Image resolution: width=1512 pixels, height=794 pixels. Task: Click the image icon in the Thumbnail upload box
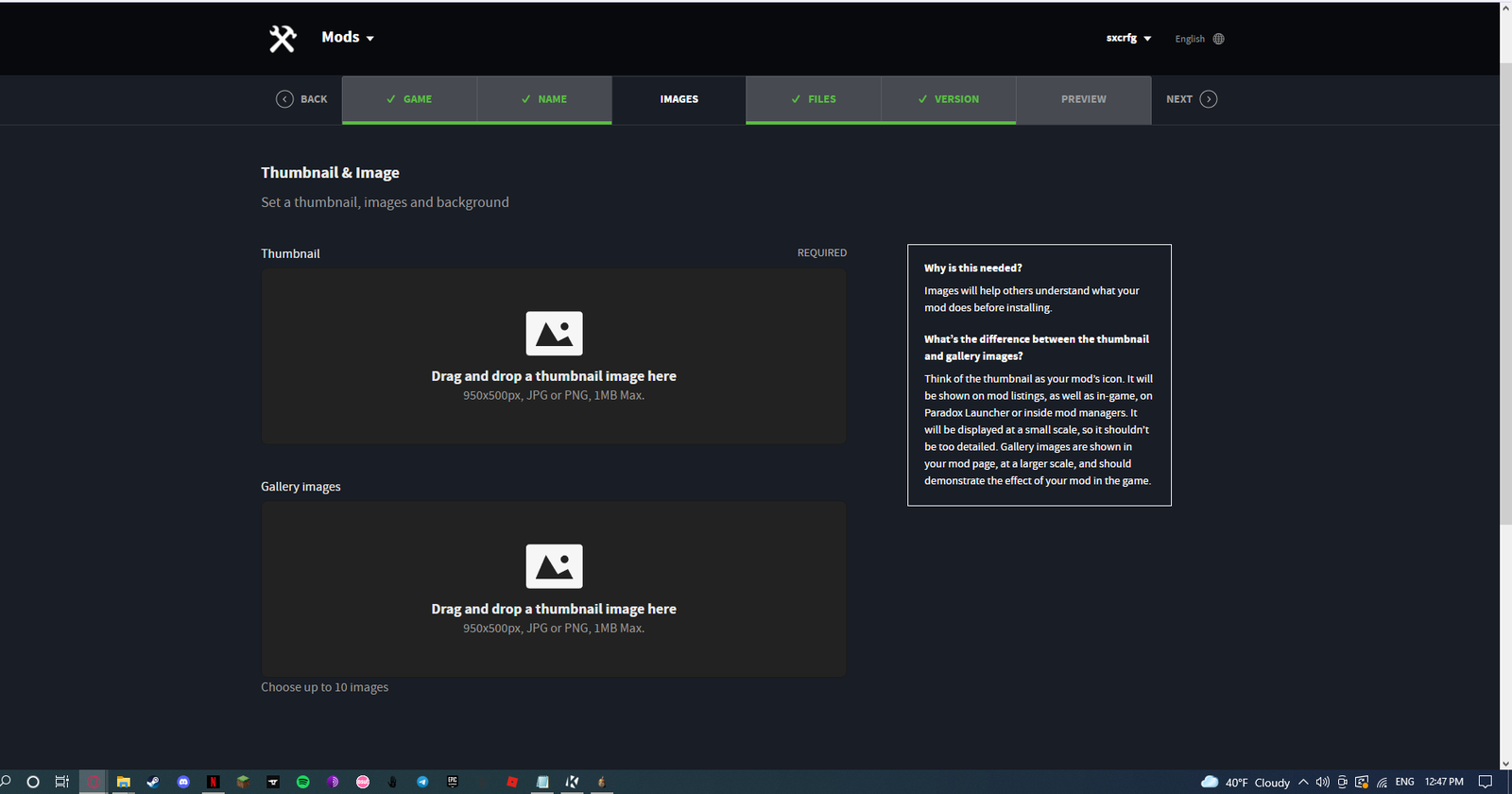click(x=554, y=334)
